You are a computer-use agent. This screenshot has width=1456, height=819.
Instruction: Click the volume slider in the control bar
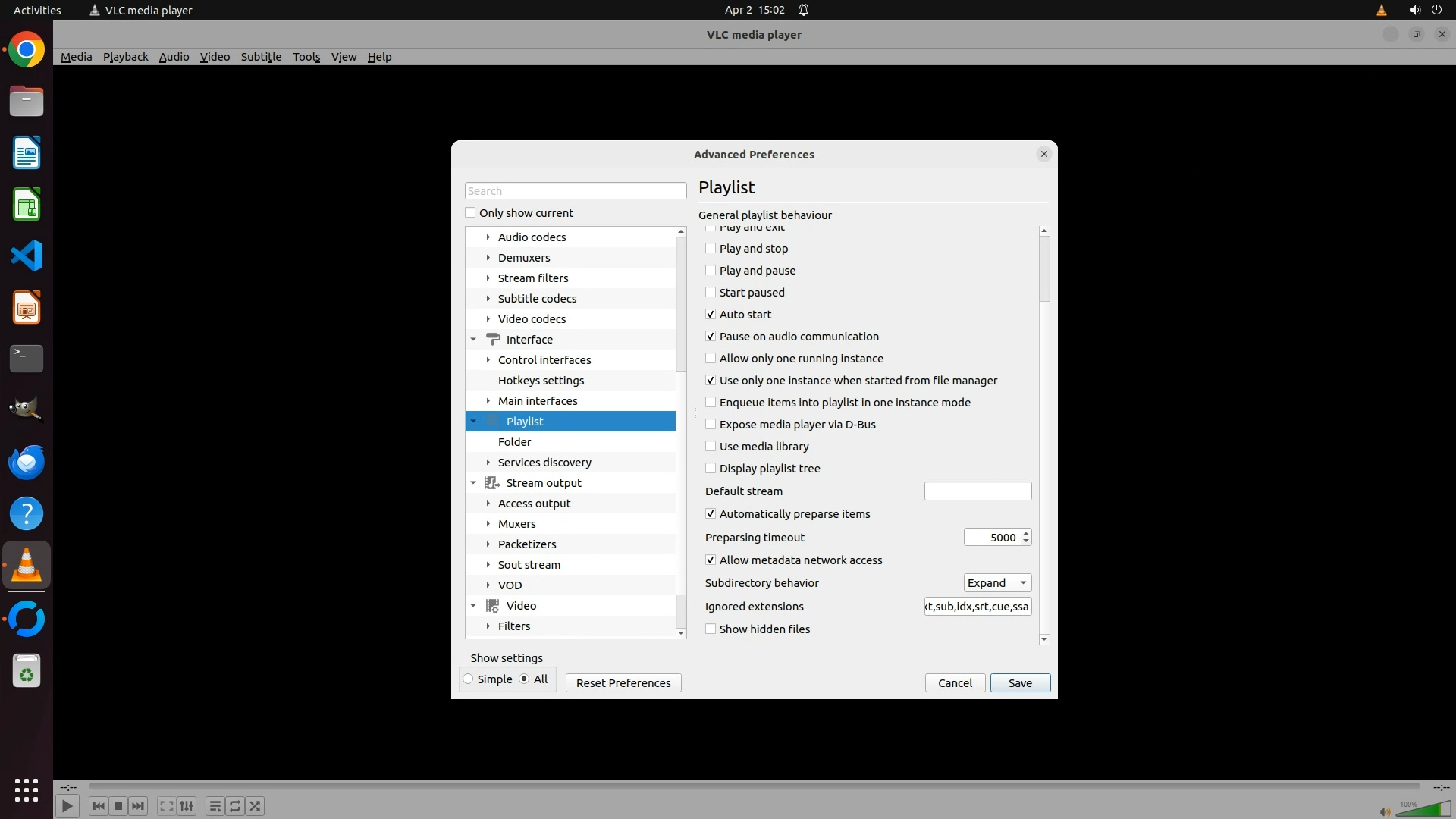coord(1423,809)
